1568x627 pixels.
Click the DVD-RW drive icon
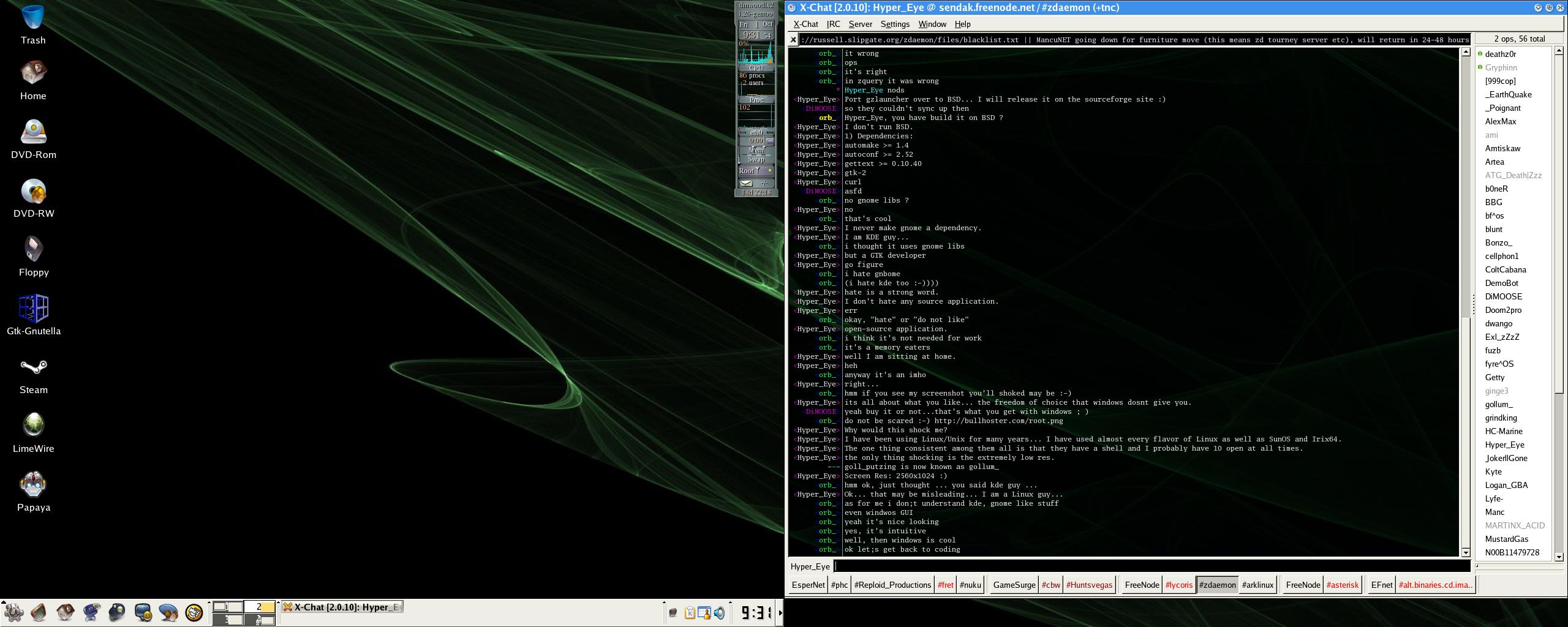(x=33, y=191)
